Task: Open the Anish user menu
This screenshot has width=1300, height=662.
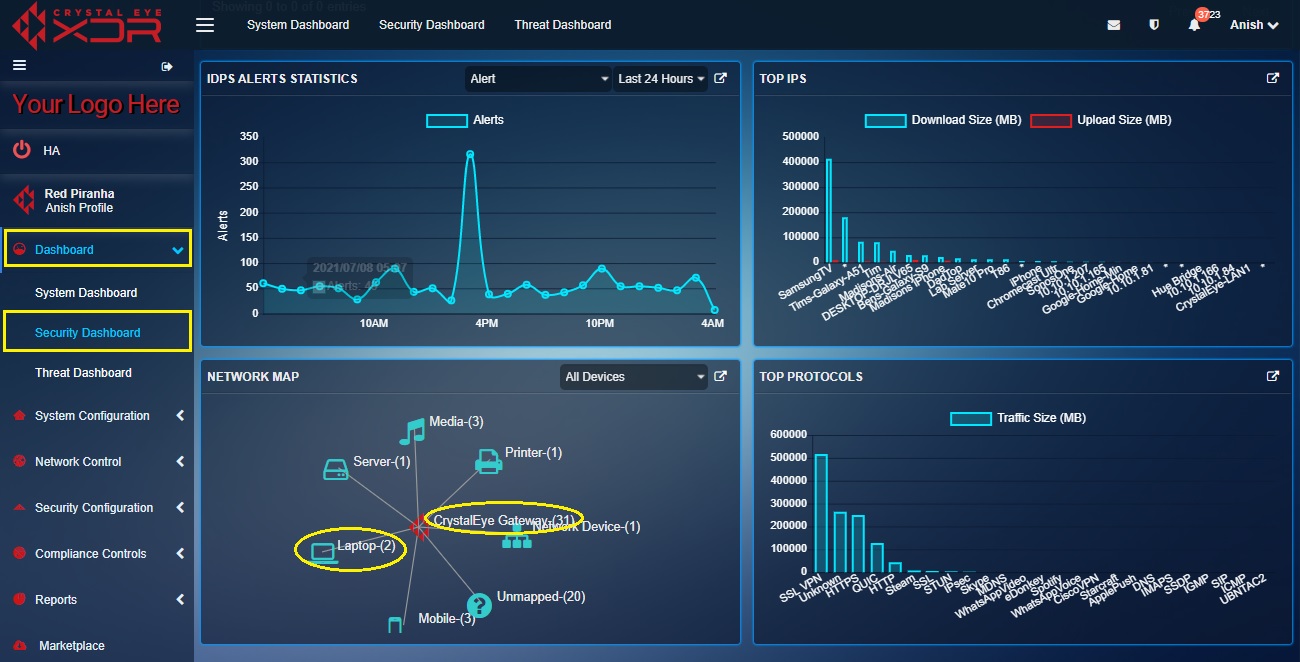Action: (1254, 25)
